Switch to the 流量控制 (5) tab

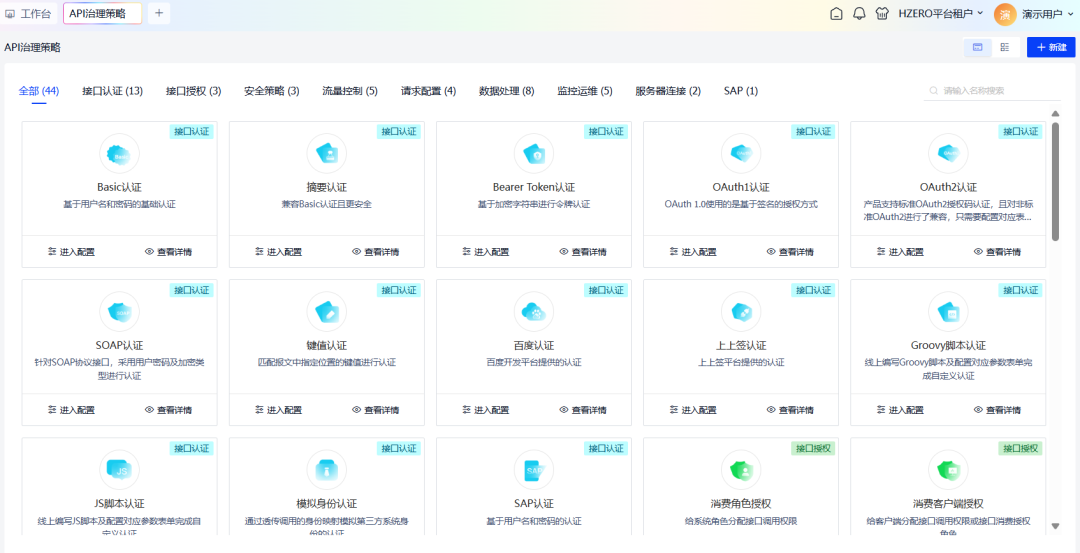tap(349, 91)
